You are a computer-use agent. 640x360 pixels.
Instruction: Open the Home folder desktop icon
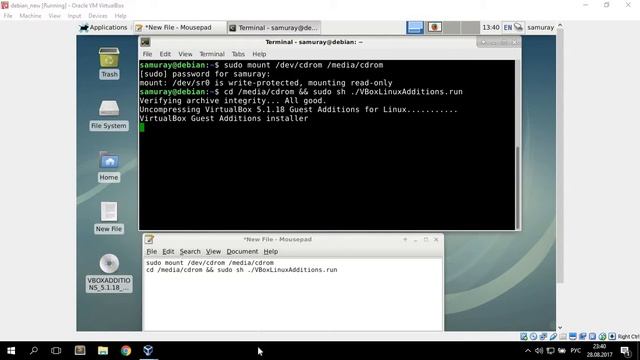[109, 167]
